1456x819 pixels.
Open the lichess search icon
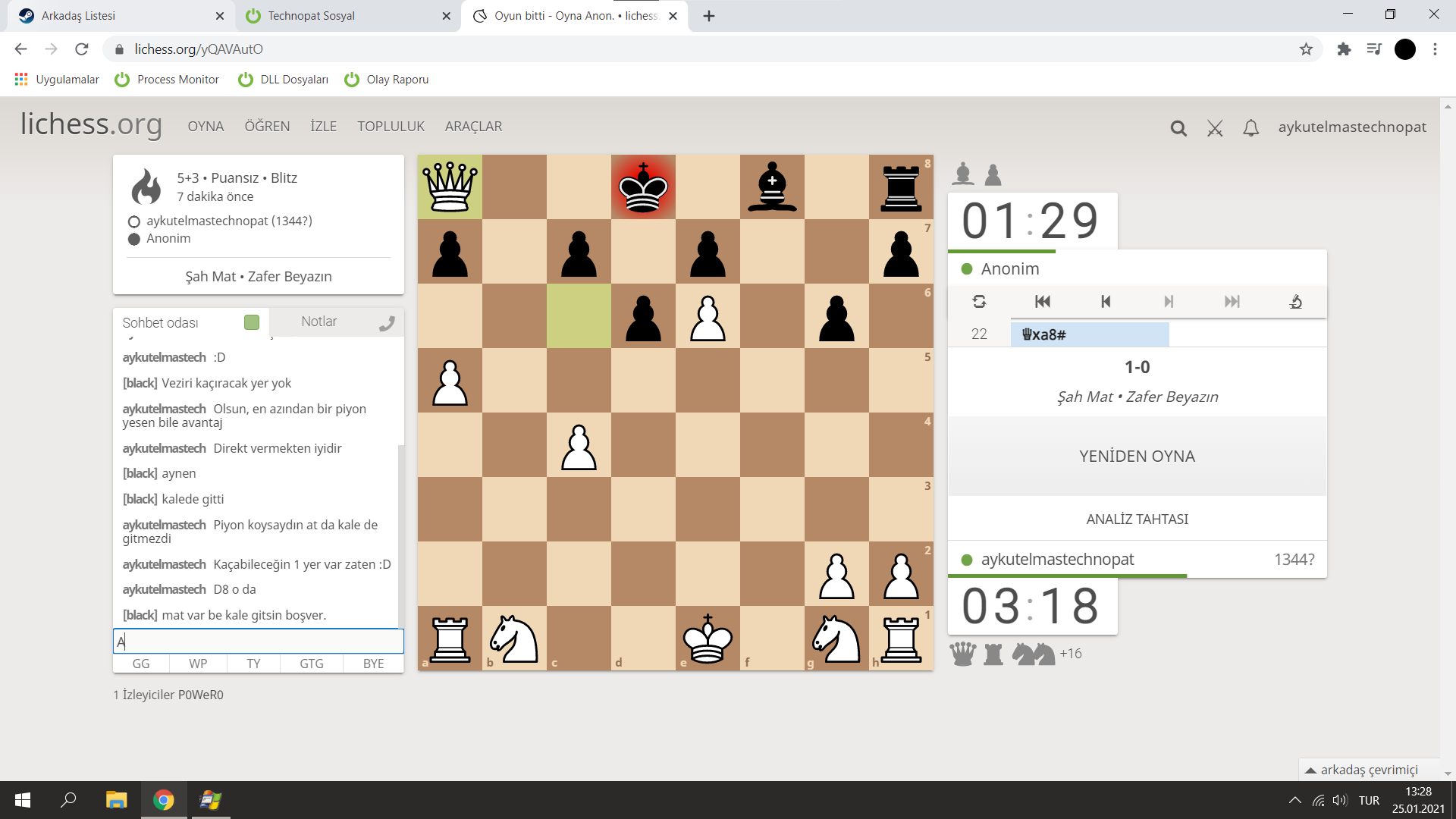tap(1178, 128)
